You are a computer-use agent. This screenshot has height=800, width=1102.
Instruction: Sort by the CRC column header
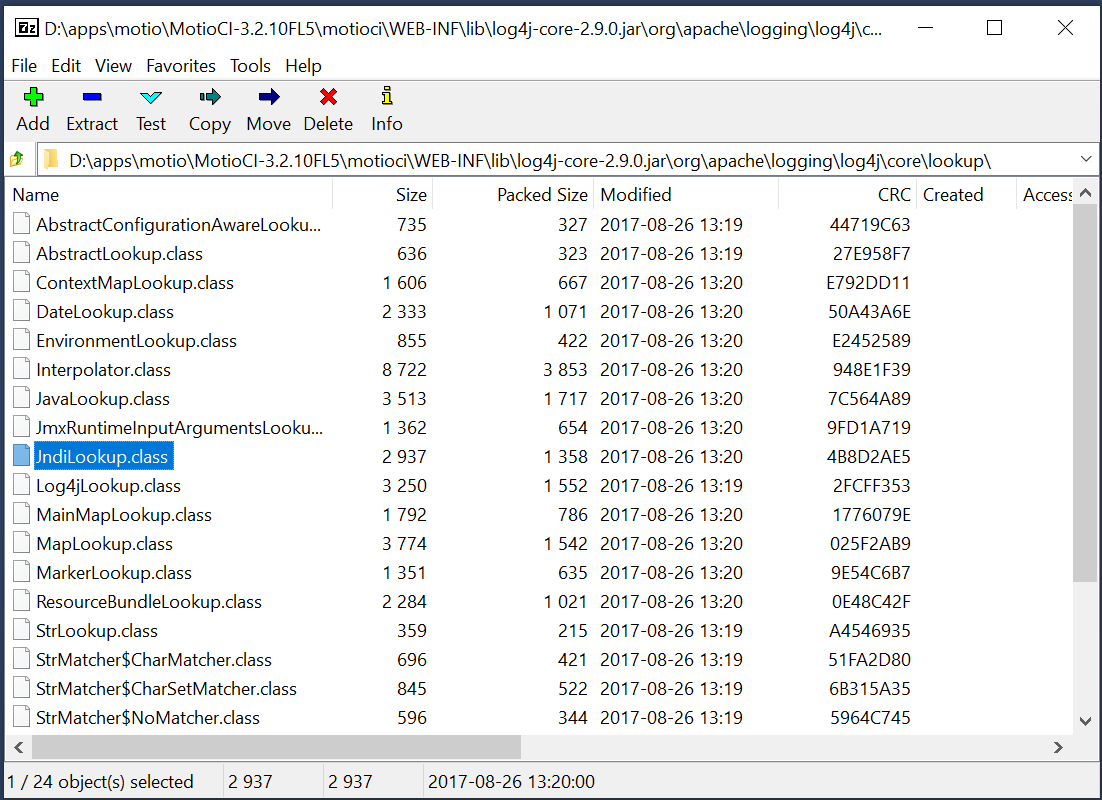848,195
